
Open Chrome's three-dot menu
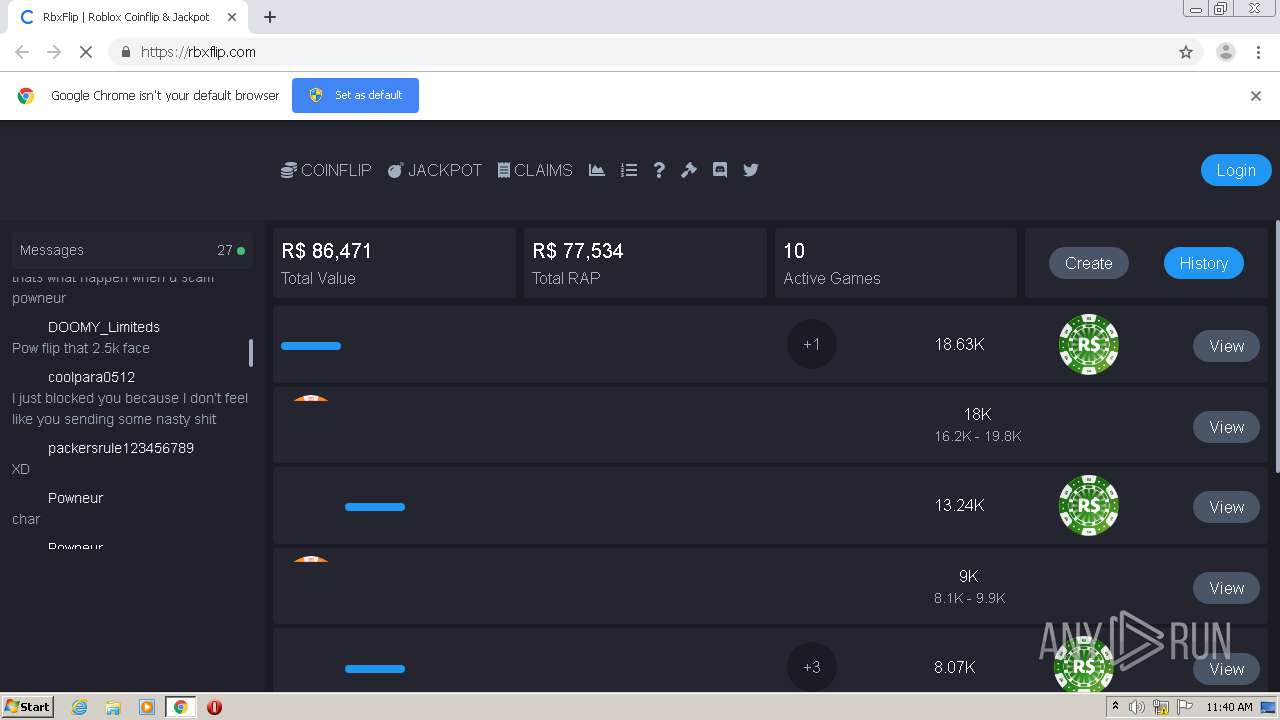(1260, 52)
